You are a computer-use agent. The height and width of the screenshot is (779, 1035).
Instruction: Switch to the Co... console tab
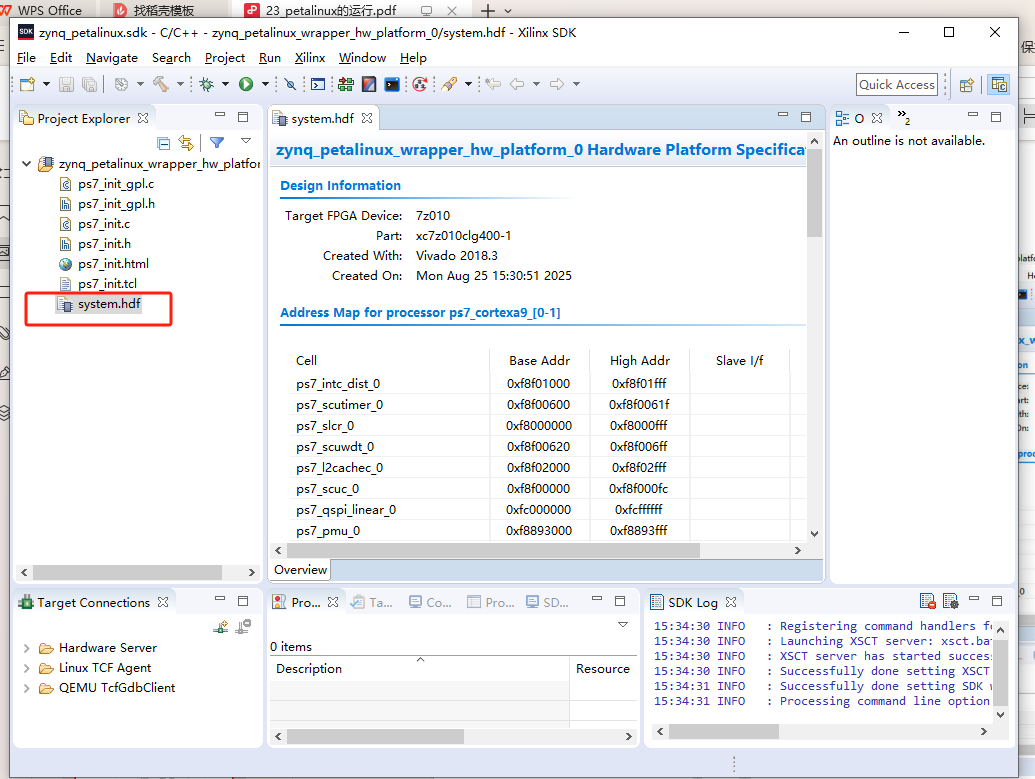point(430,602)
